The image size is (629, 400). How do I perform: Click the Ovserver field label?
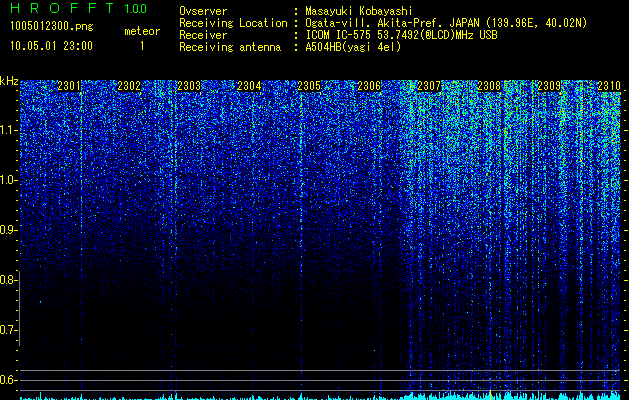pos(203,11)
